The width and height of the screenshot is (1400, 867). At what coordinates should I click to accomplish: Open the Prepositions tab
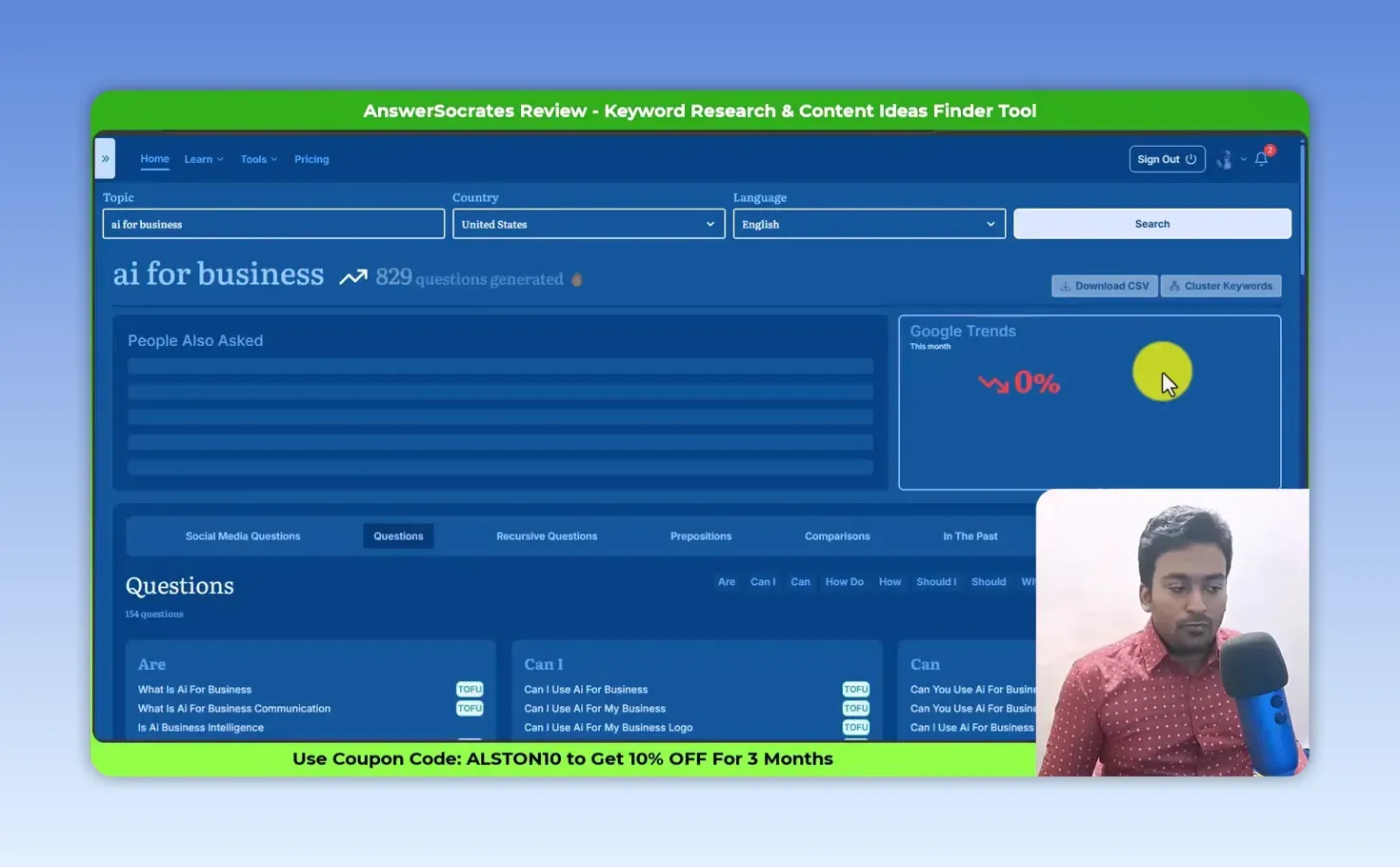(701, 536)
